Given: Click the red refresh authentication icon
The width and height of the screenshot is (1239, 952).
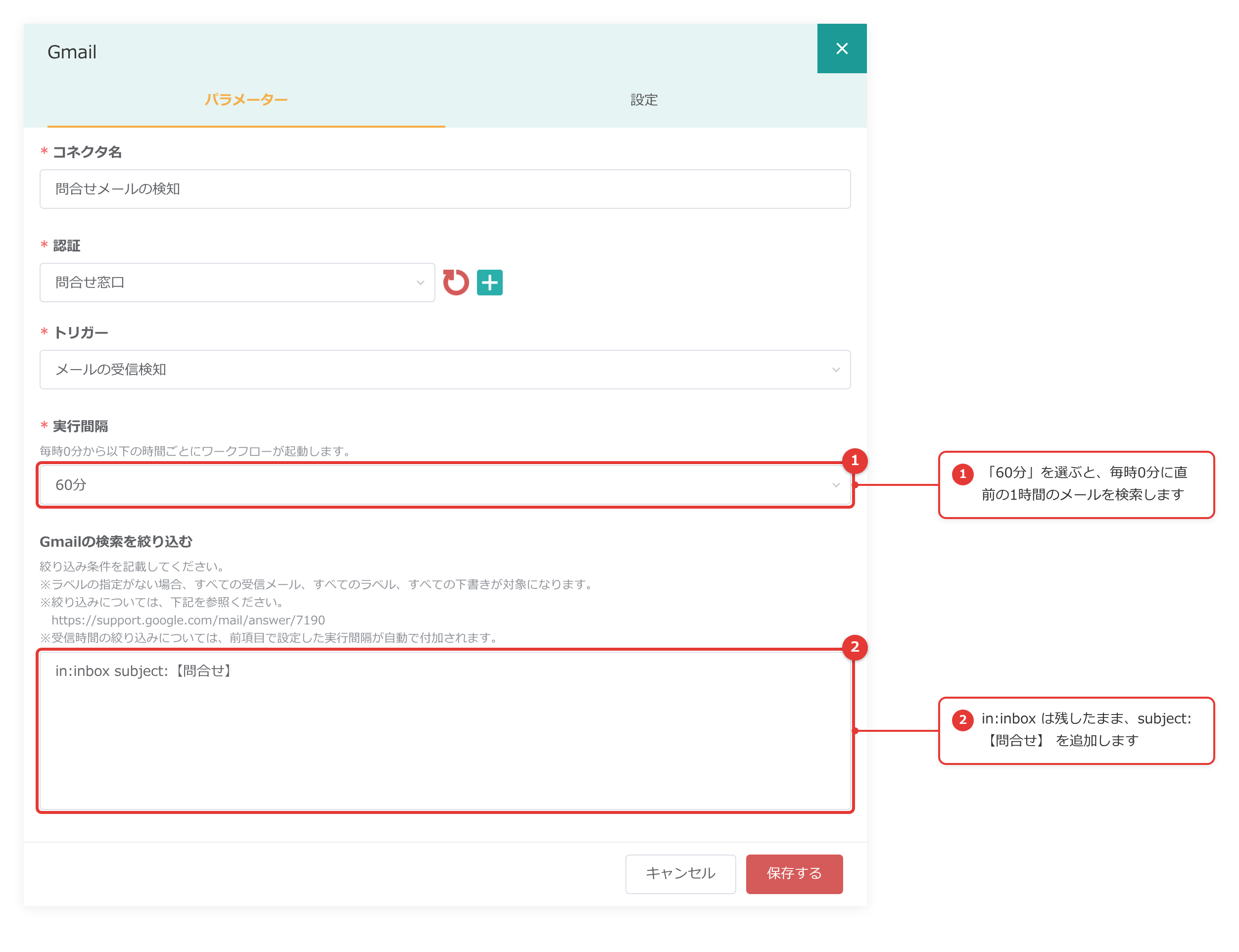Looking at the screenshot, I should [x=456, y=282].
